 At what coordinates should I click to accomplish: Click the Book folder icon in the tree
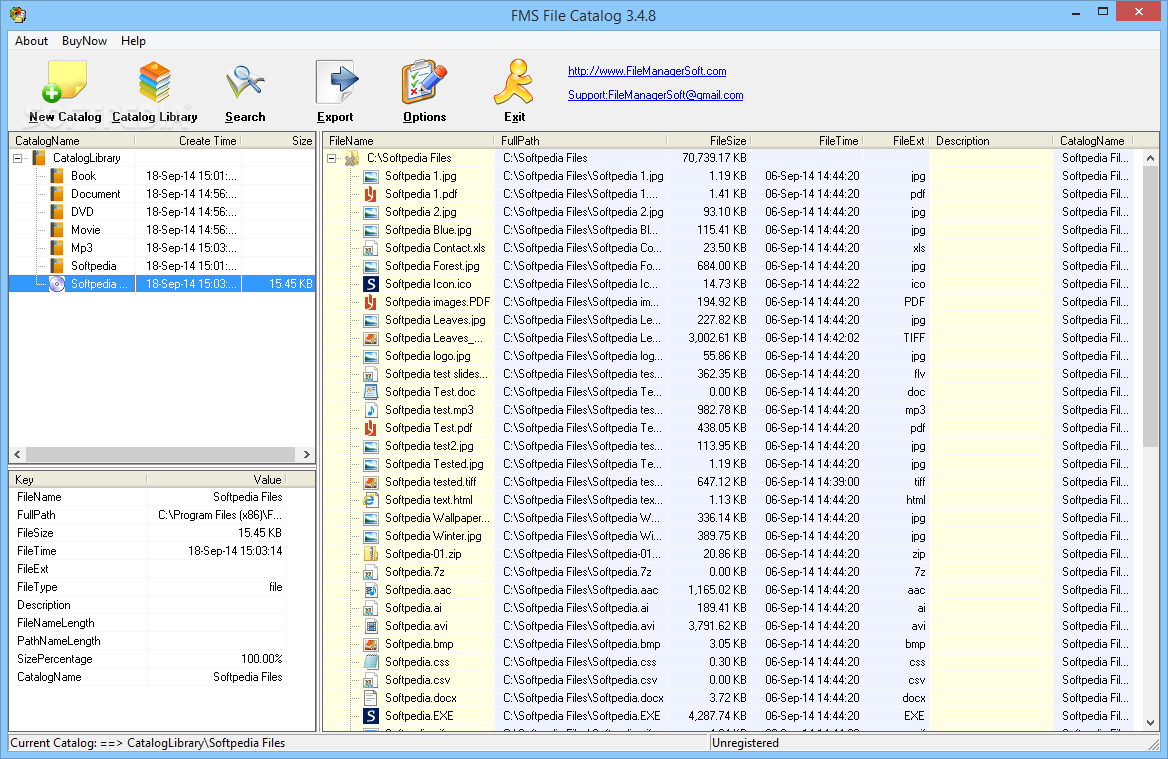coord(55,175)
